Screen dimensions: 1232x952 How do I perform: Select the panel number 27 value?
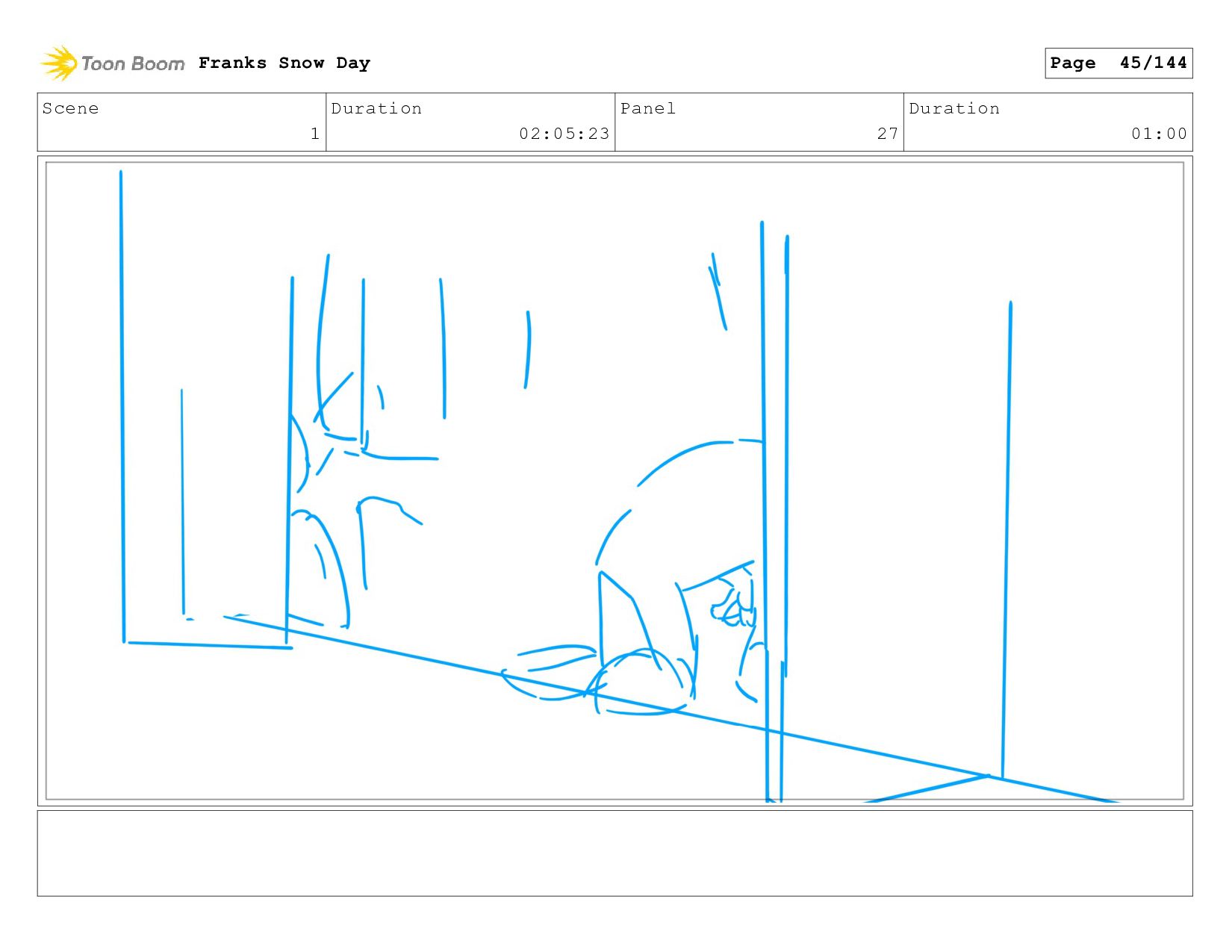pyautogui.click(x=888, y=134)
